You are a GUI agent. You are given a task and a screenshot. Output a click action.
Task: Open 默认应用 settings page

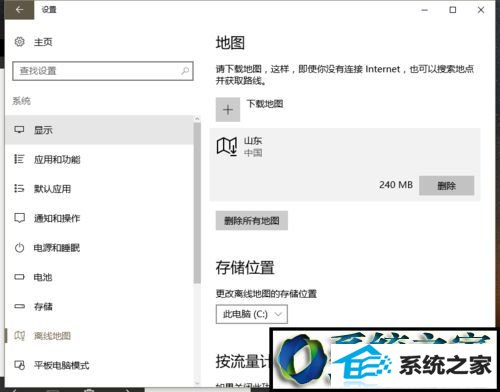[x=99, y=189]
